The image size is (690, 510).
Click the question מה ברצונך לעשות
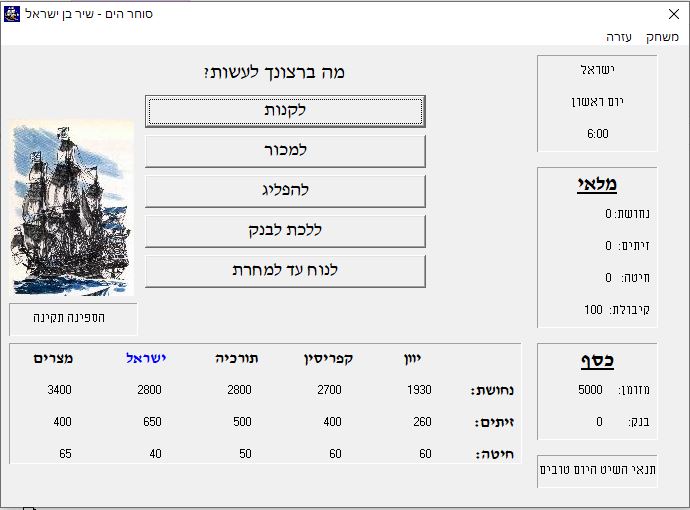(274, 72)
